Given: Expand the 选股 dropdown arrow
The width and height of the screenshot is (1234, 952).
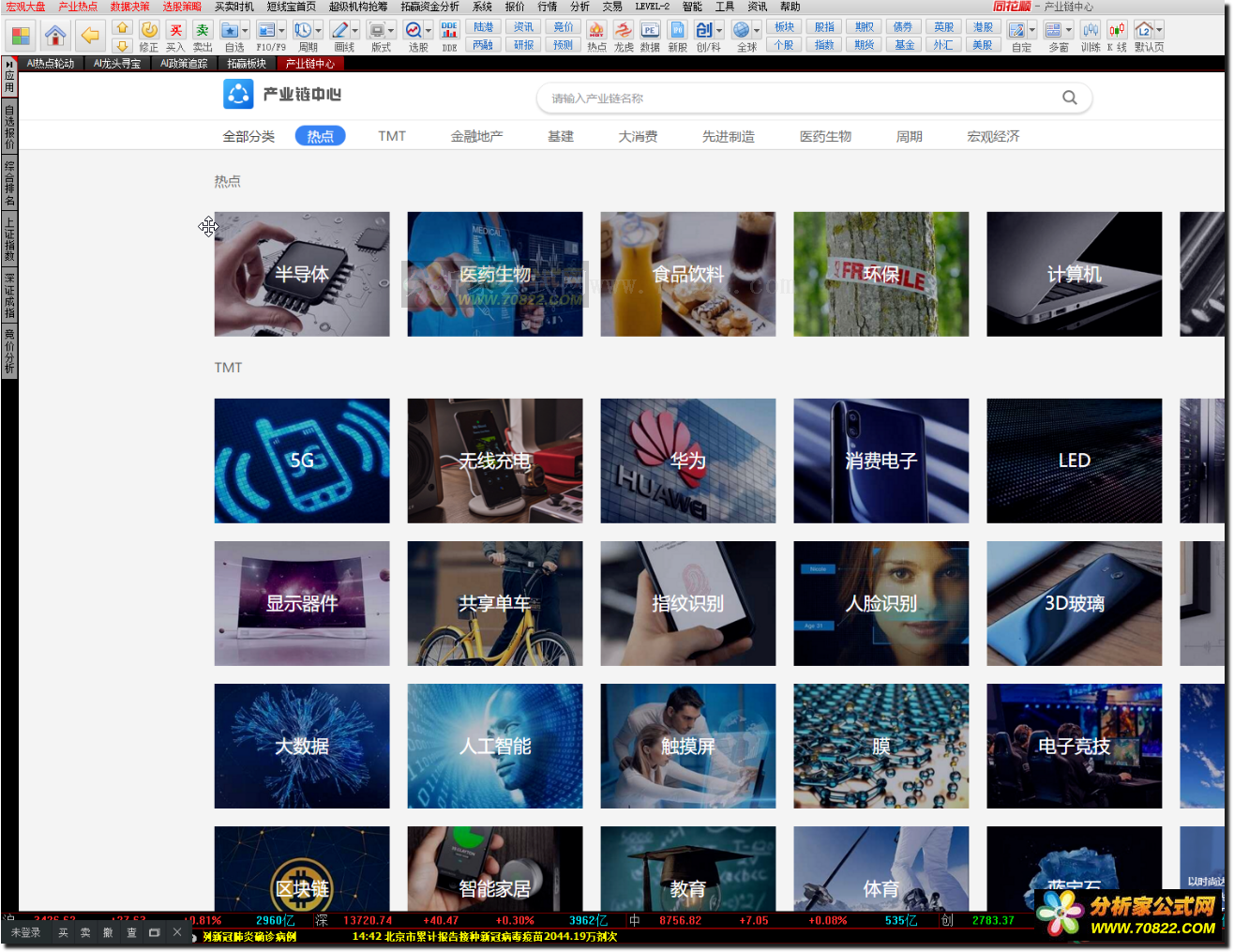Looking at the screenshot, I should (429, 30).
